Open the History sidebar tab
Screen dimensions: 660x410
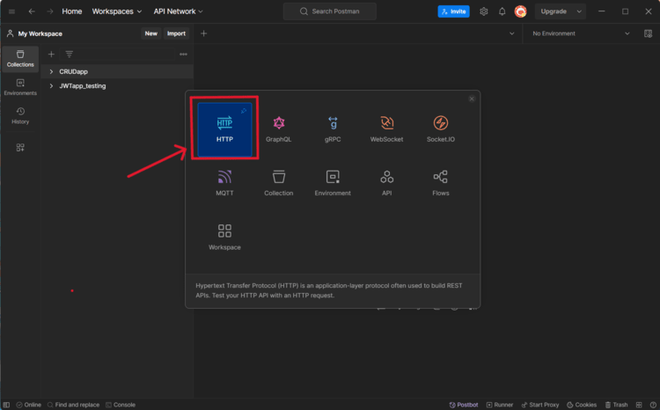click(20, 116)
